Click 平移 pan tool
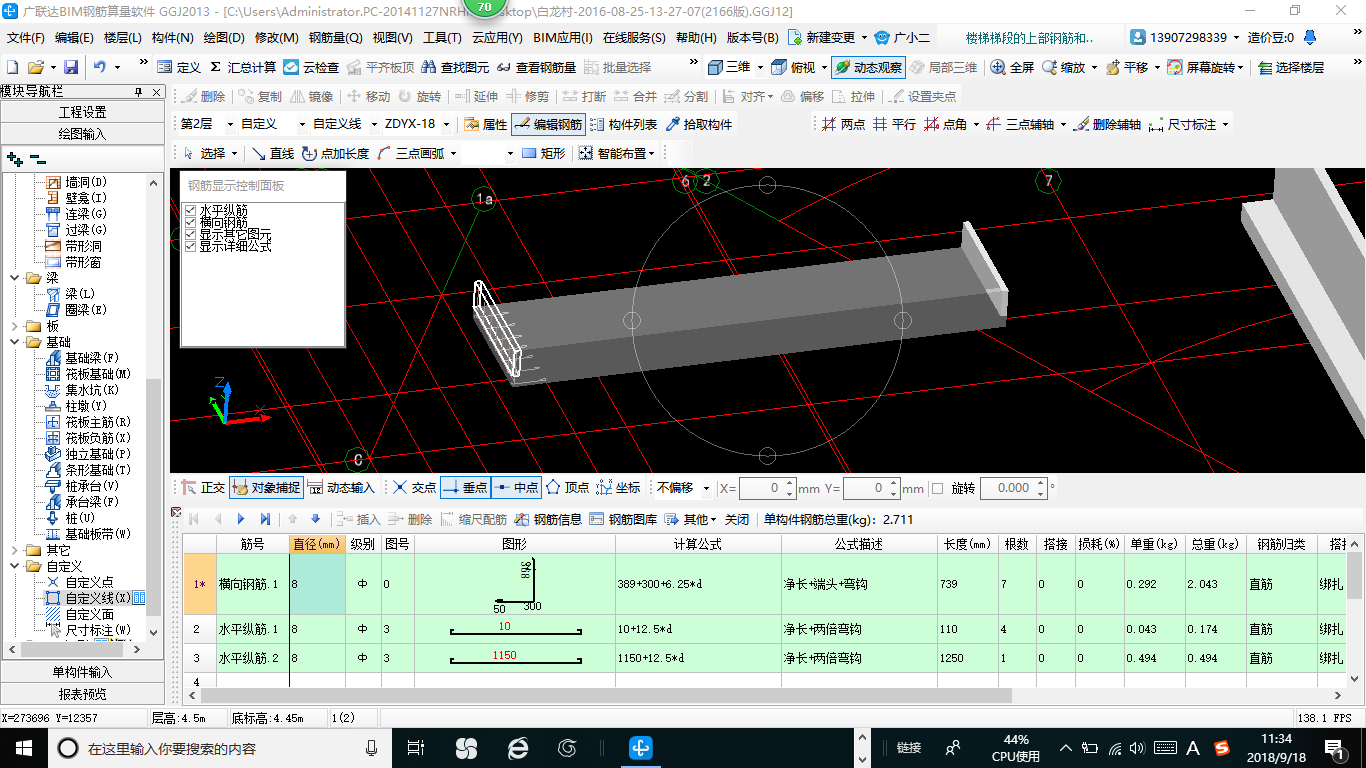The width and height of the screenshot is (1366, 768). (x=1126, y=67)
